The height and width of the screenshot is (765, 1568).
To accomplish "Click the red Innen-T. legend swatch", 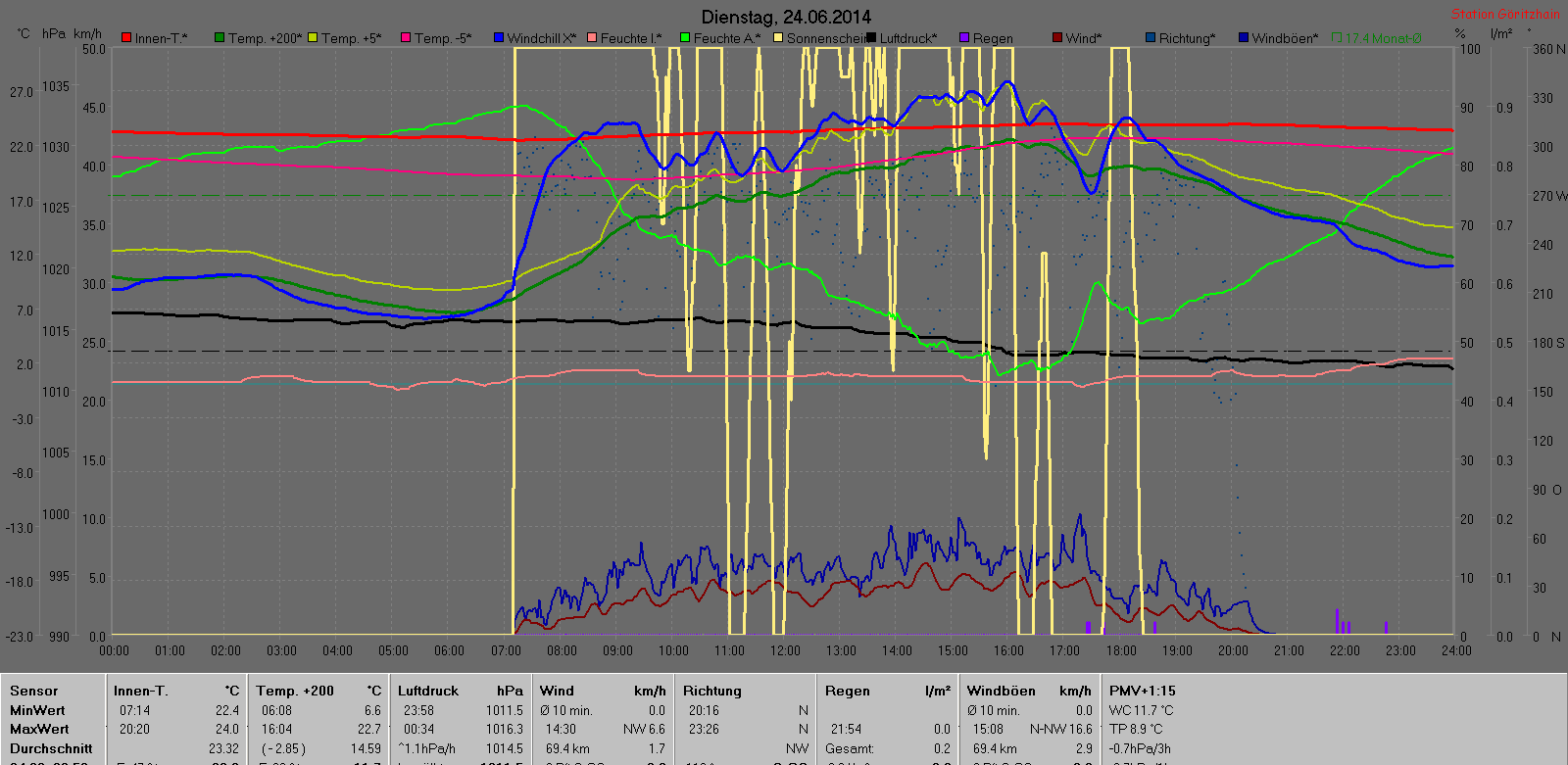I will pos(126,38).
